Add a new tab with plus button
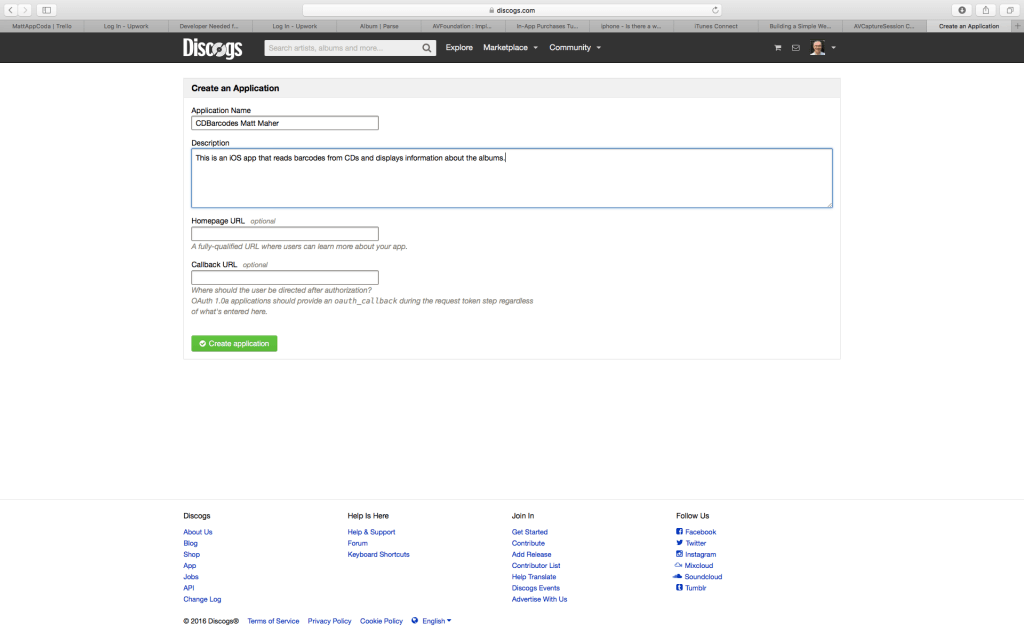The image size is (1024, 640). [x=1017, y=26]
